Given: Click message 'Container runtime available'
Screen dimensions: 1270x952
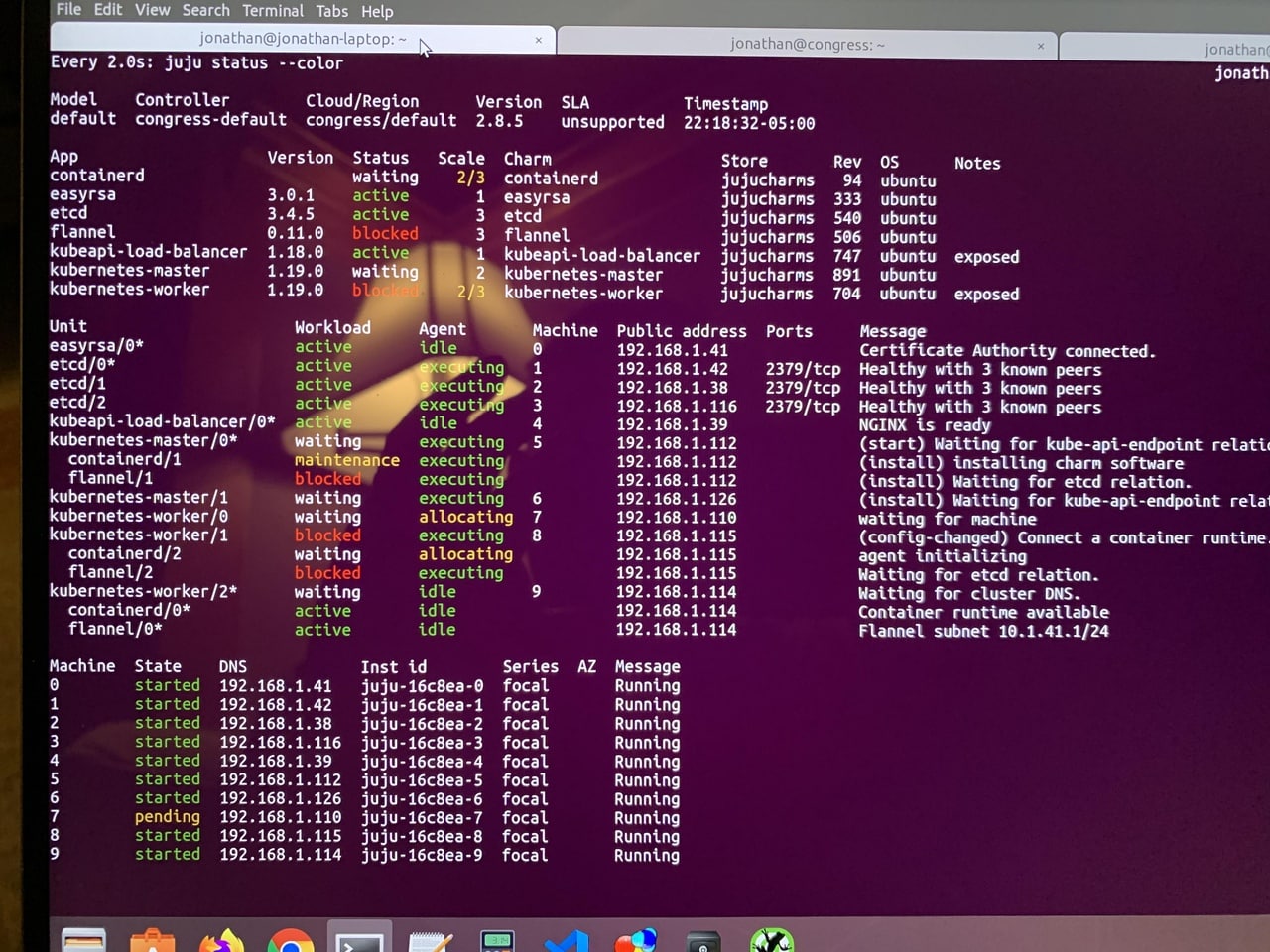Looking at the screenshot, I should [x=983, y=612].
